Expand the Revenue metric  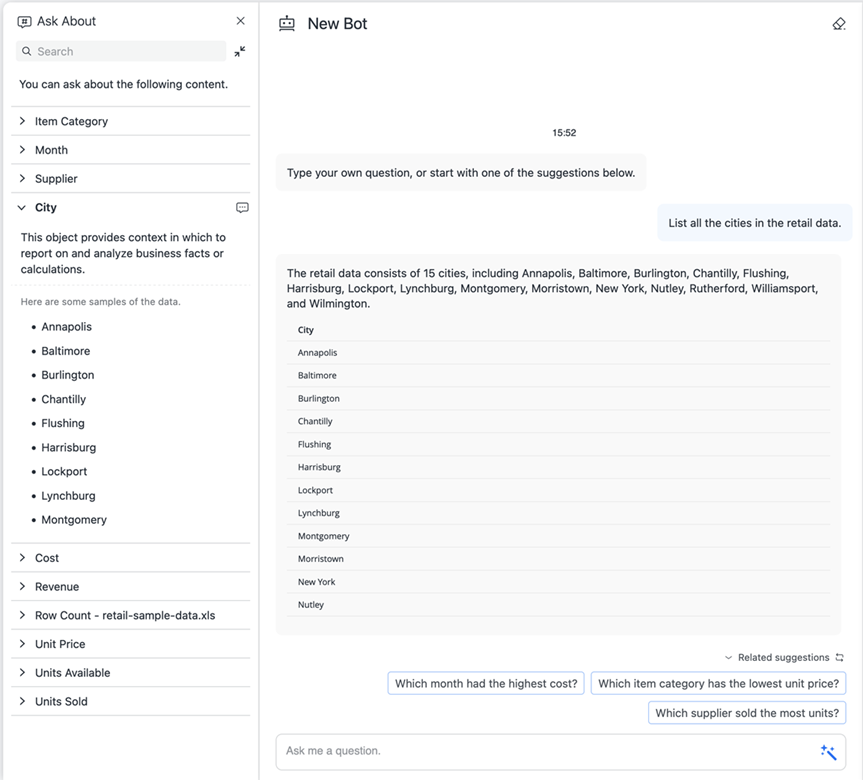click(22, 587)
